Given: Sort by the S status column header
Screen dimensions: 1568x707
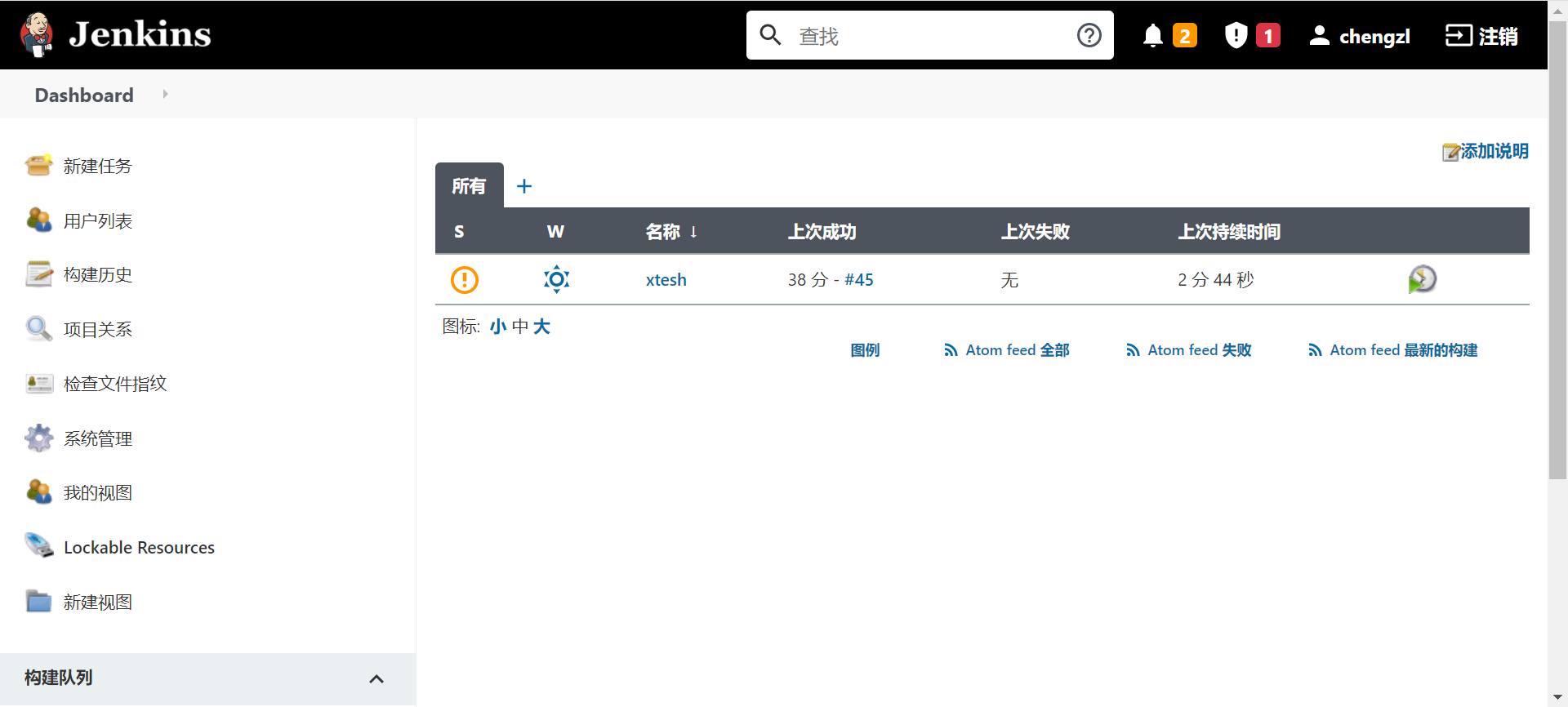Looking at the screenshot, I should pyautogui.click(x=459, y=232).
